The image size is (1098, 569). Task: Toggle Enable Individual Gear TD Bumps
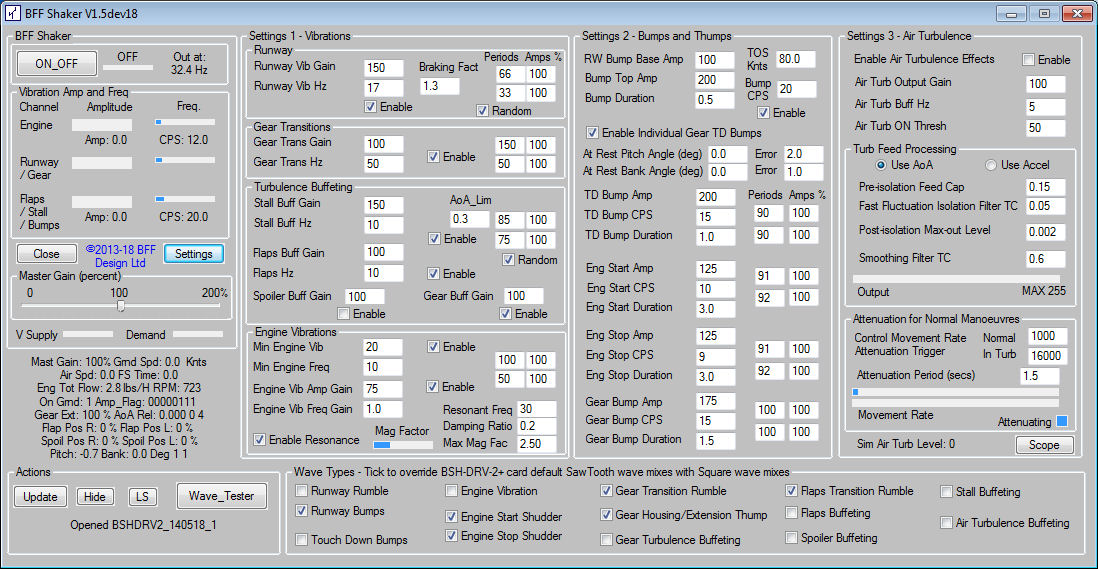pos(593,133)
